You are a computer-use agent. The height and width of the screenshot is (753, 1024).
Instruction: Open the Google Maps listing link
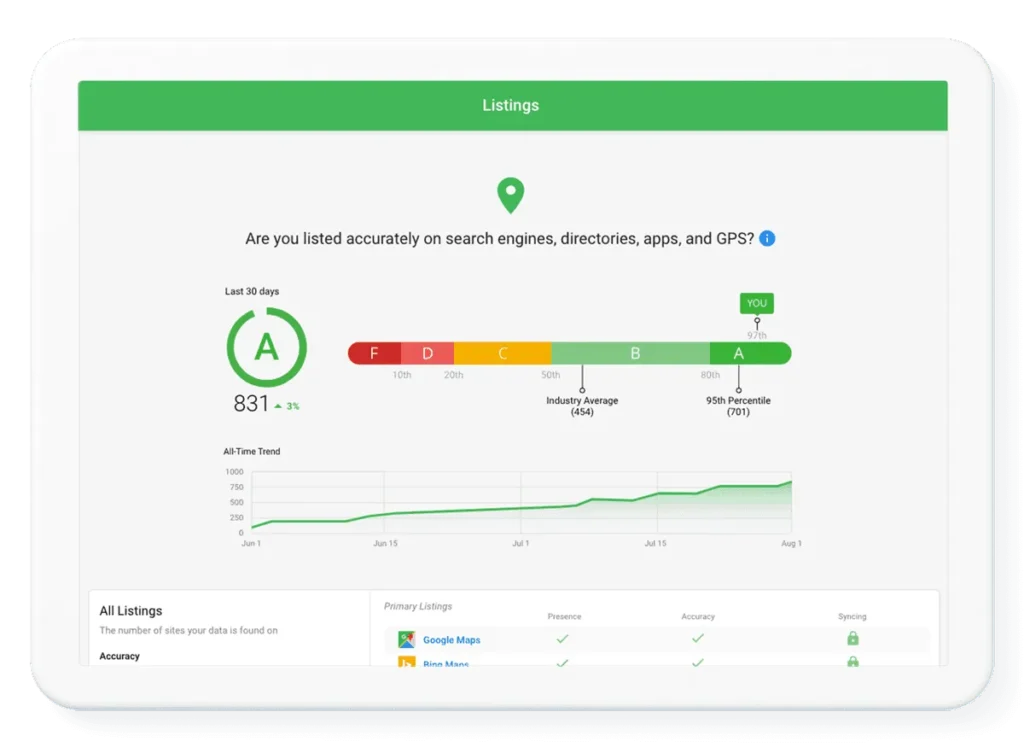click(451, 640)
